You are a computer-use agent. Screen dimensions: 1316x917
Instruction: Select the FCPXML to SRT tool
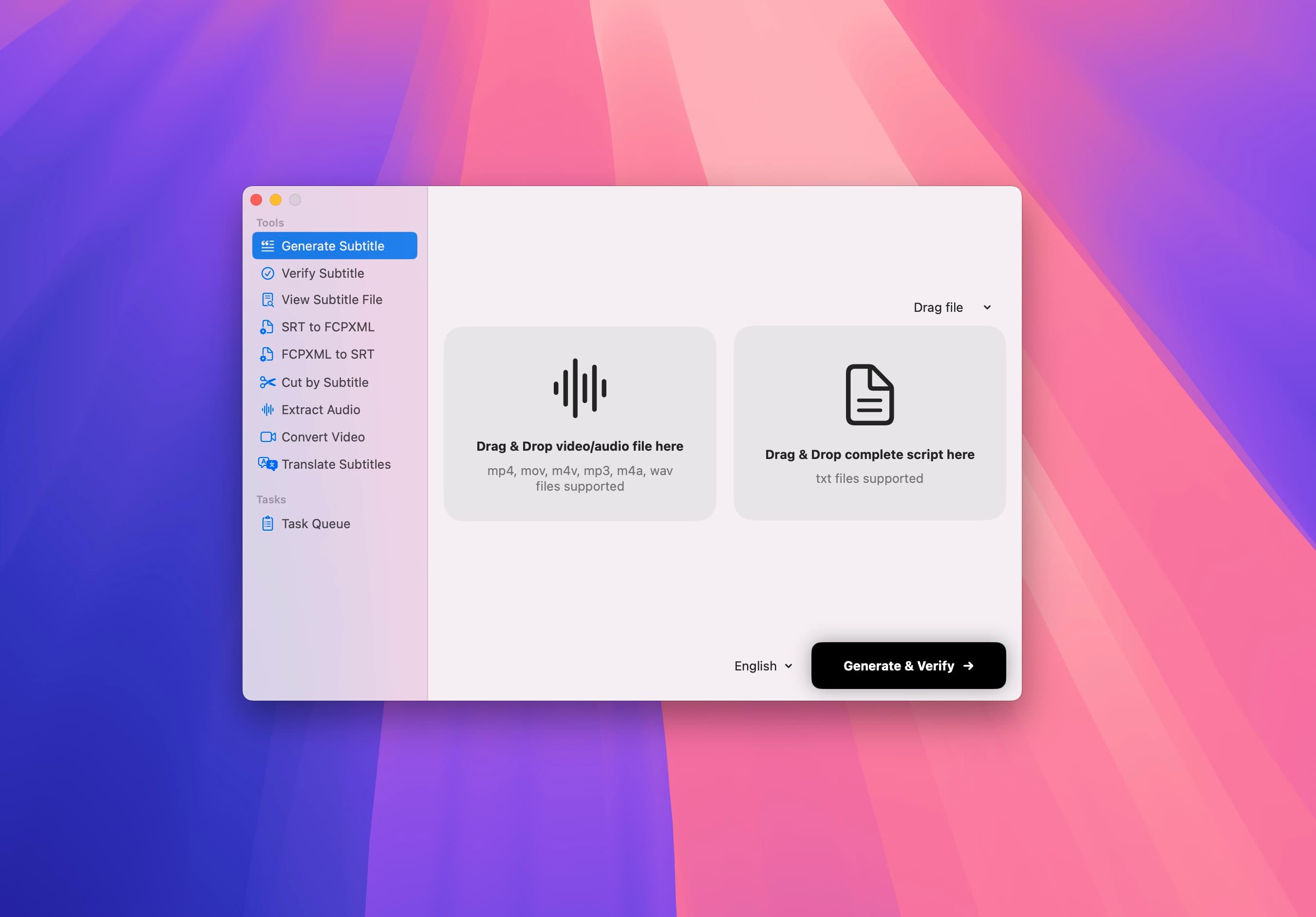click(x=327, y=353)
